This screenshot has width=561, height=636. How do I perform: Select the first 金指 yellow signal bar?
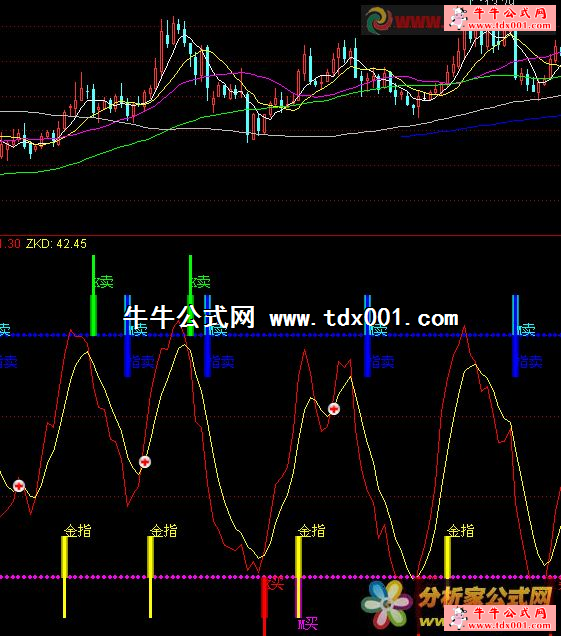[x=64, y=577]
